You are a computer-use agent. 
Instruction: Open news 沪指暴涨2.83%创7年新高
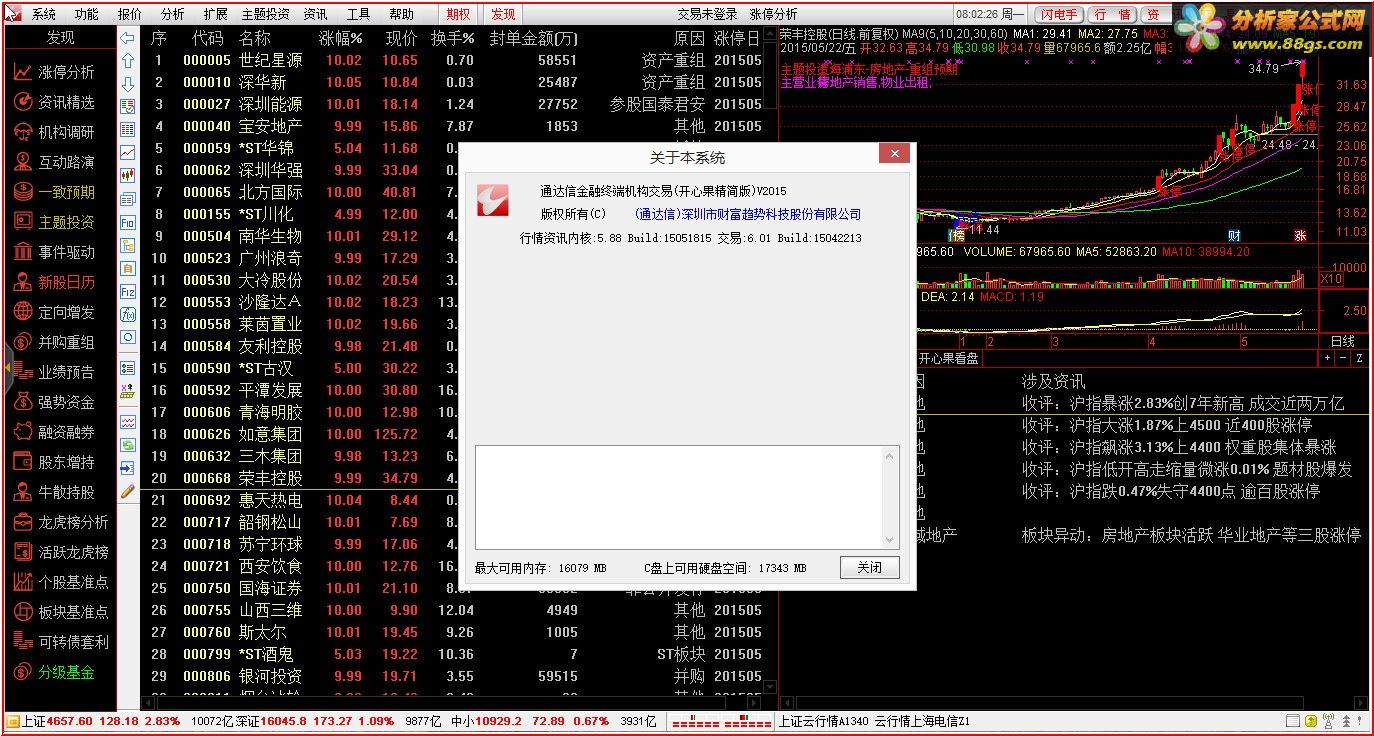pyautogui.click(x=1183, y=403)
